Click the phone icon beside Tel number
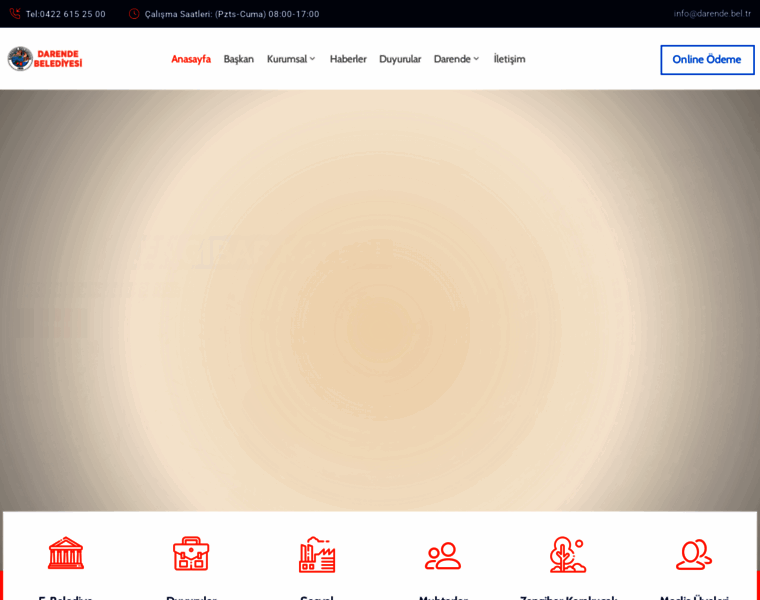 15,14
